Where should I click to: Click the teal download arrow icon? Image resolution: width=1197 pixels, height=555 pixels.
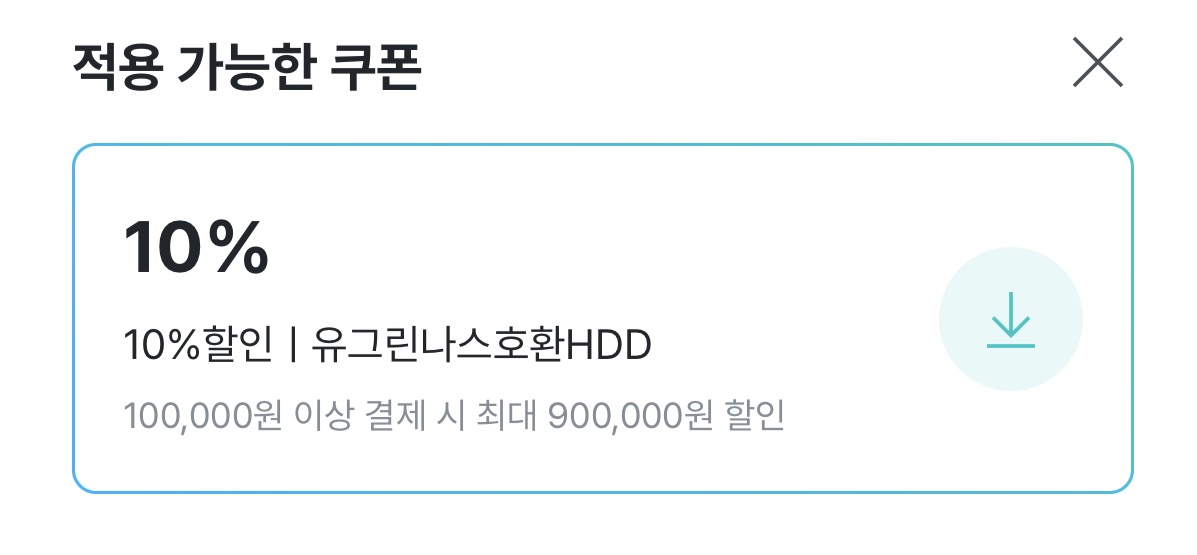click(1010, 319)
